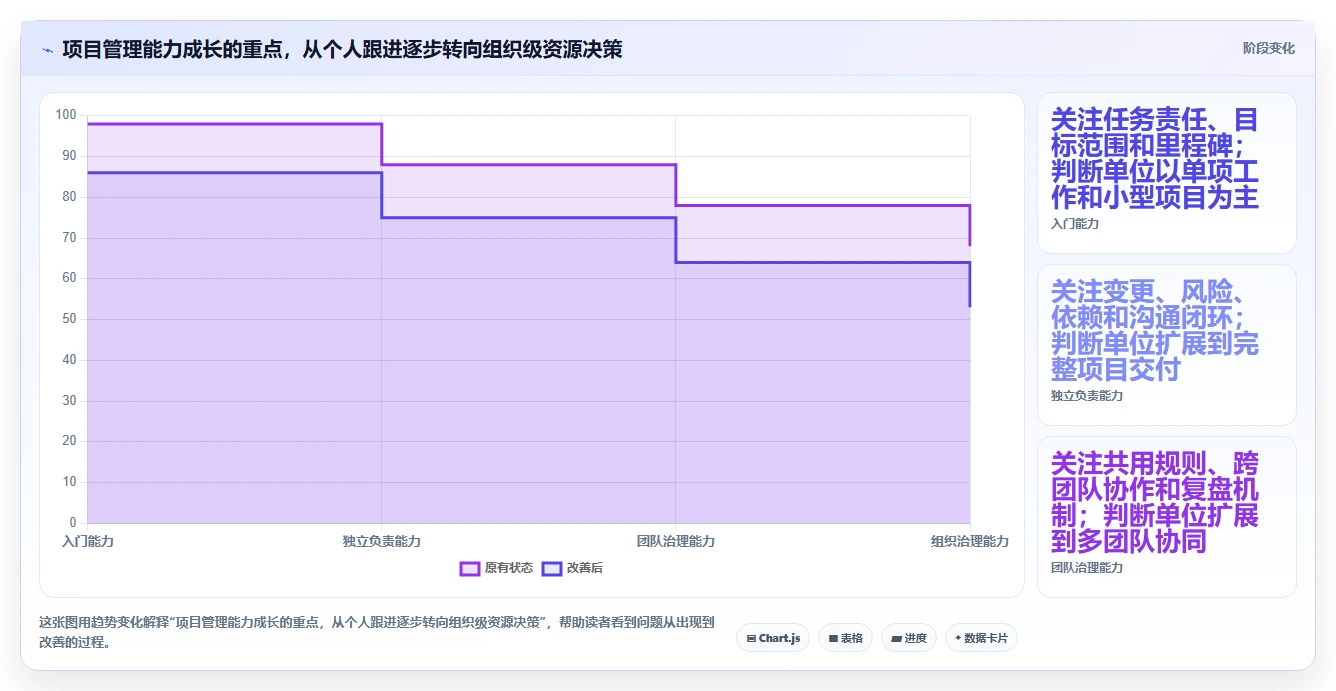
Task: Click the header icon before the title
Action: click(x=47, y=49)
